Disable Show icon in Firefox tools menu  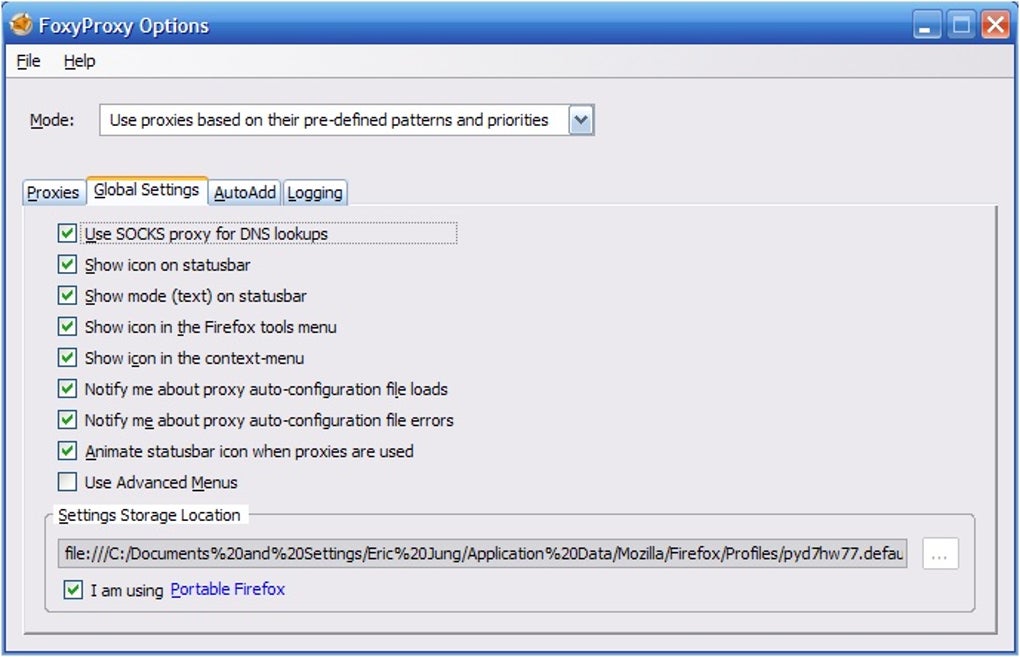point(67,326)
